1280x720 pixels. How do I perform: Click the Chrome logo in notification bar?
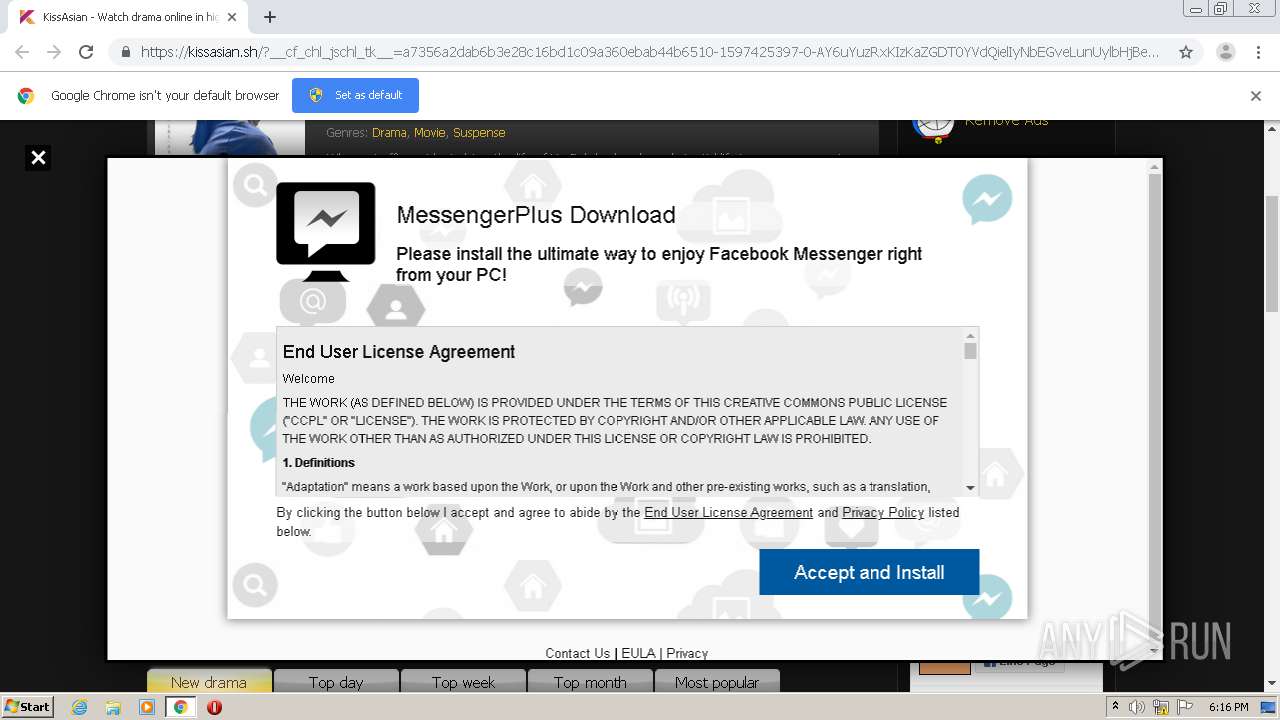point(26,96)
